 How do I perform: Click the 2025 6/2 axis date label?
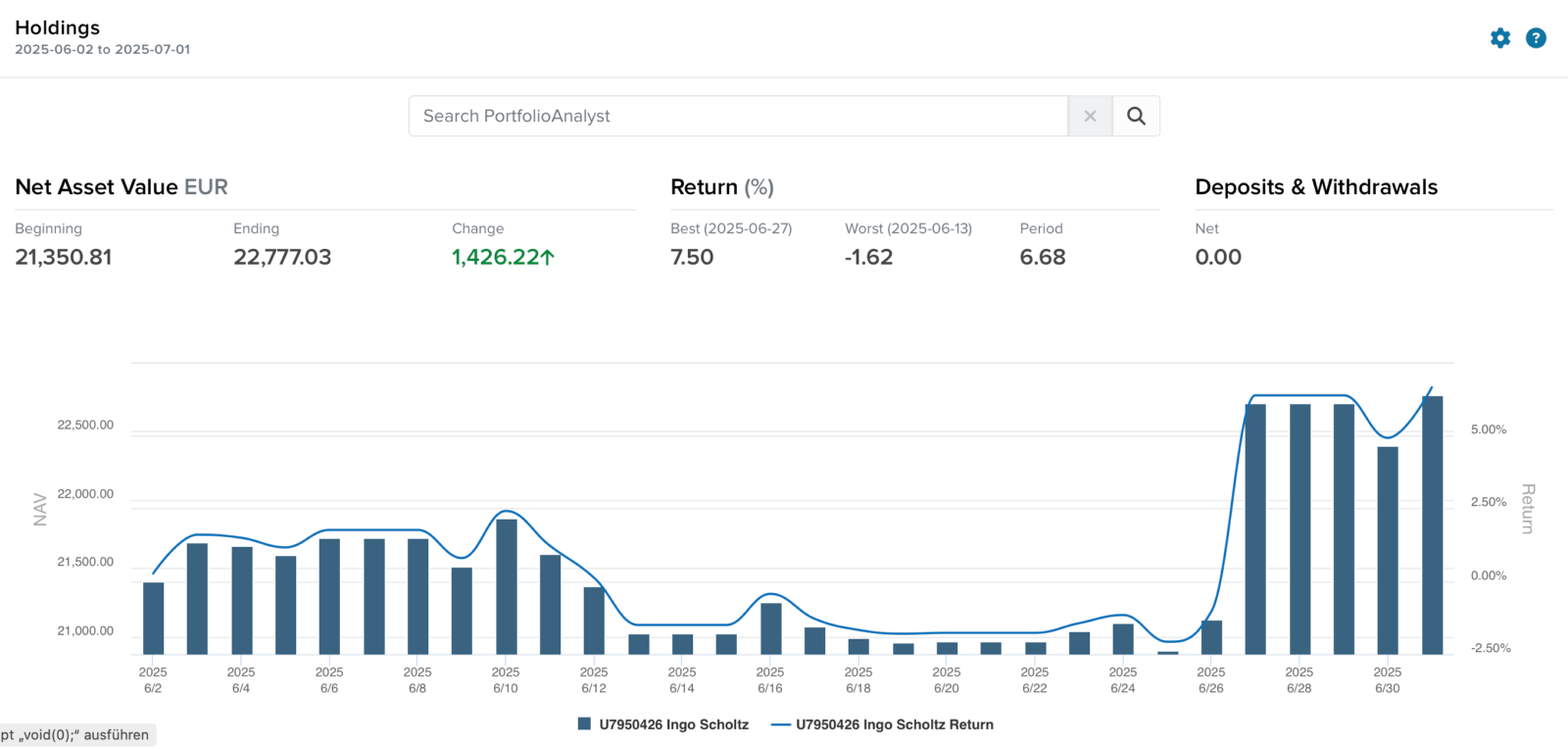153,680
